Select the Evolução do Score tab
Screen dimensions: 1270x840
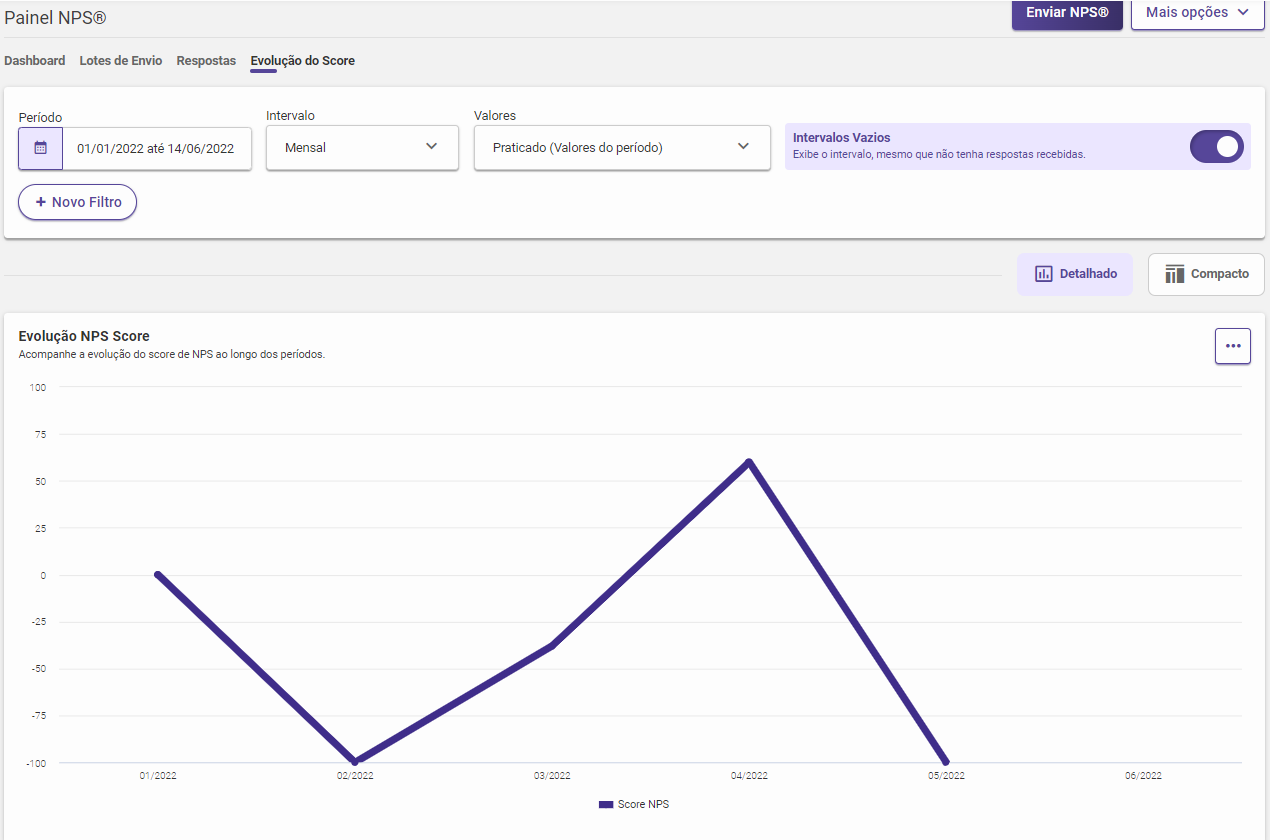coord(302,61)
